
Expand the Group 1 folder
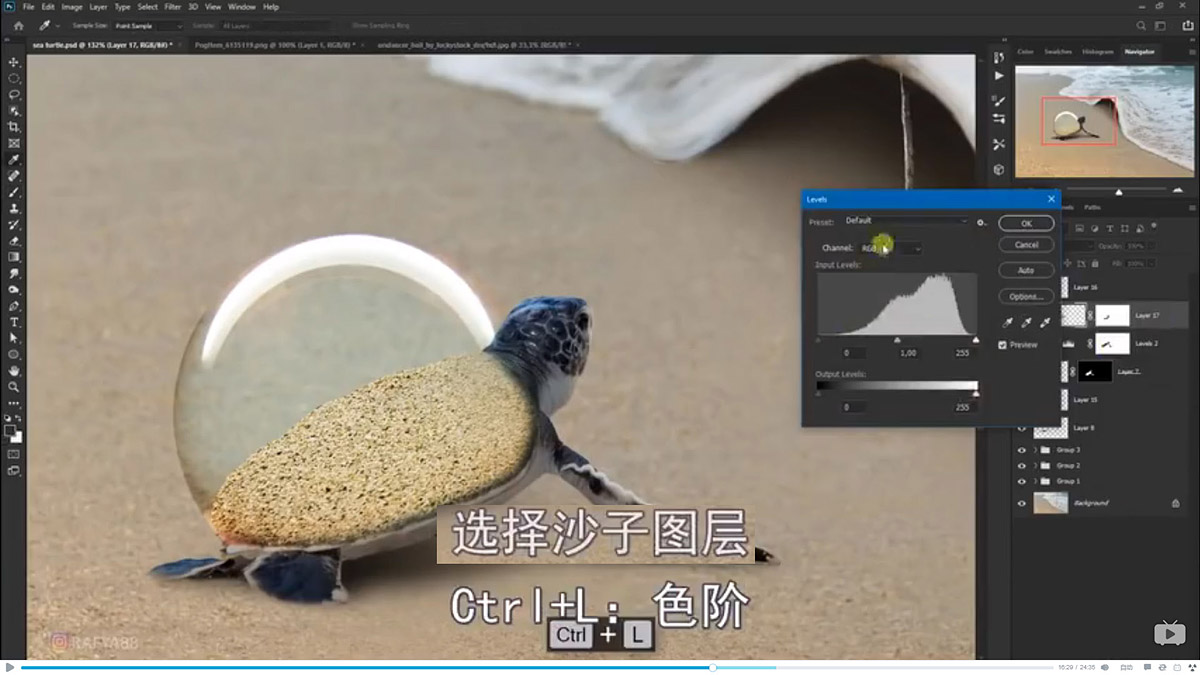1035,480
